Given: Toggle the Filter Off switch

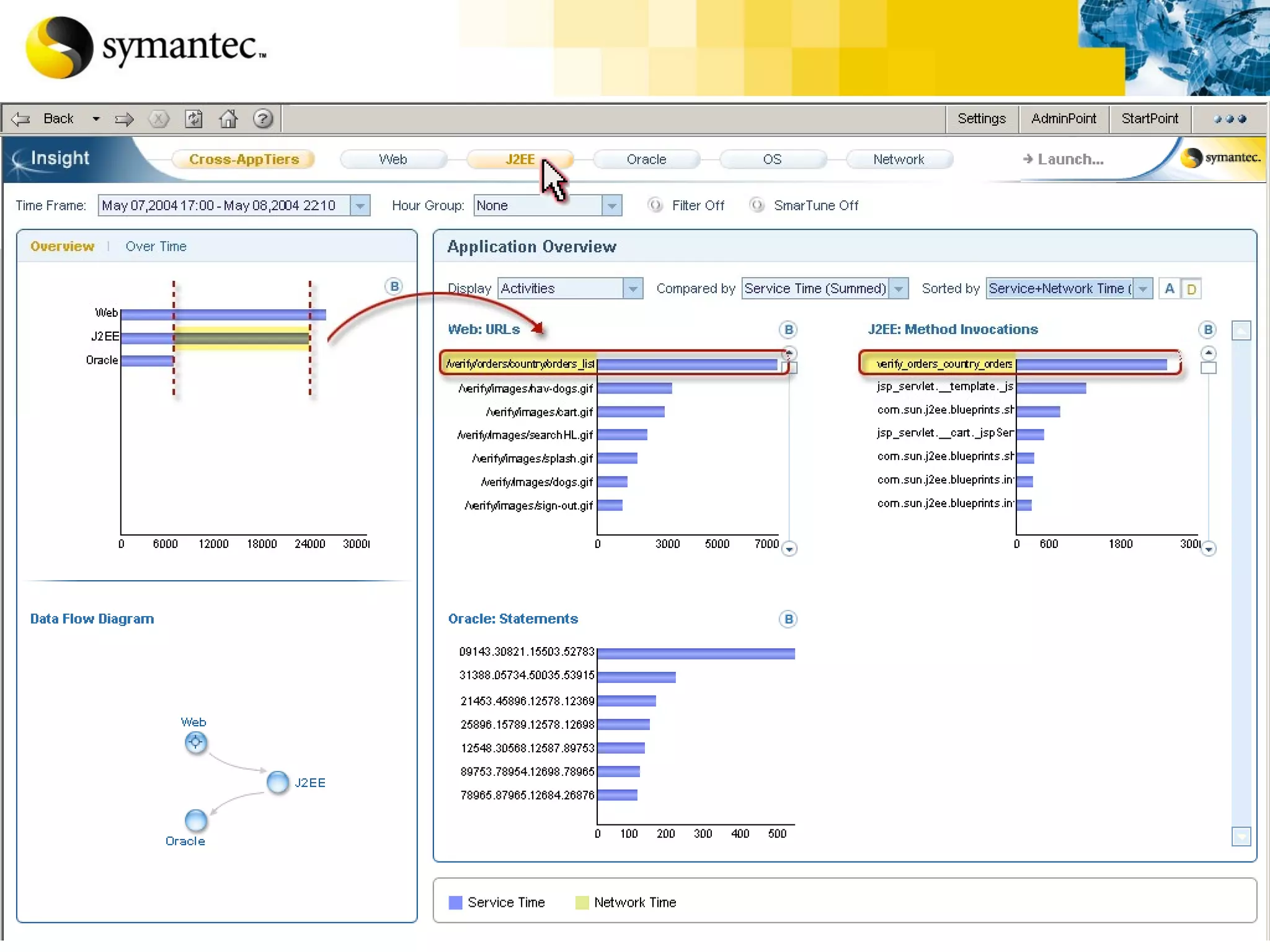Looking at the screenshot, I should (655, 205).
